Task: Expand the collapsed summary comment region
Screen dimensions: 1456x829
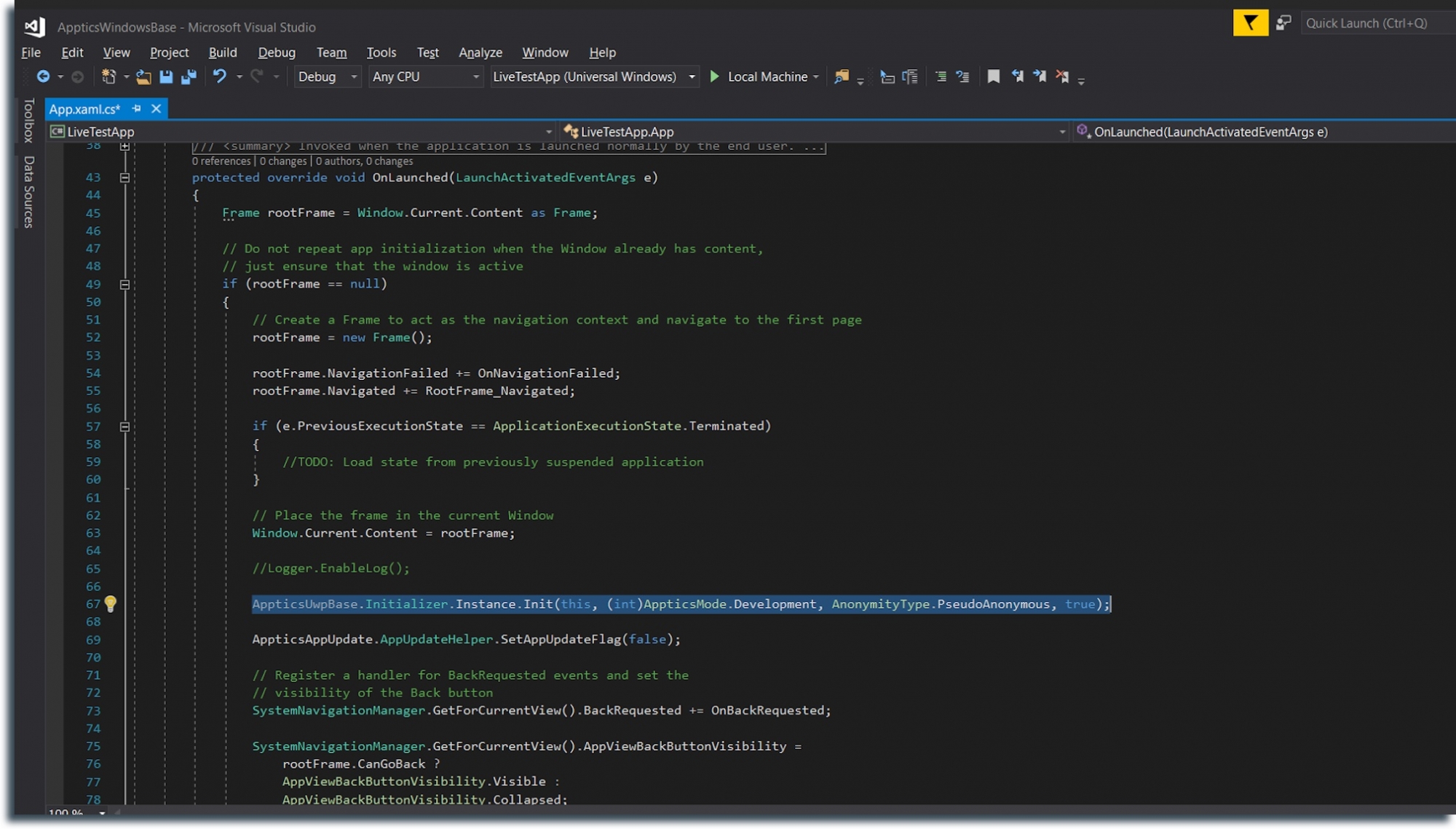Action: [124, 146]
